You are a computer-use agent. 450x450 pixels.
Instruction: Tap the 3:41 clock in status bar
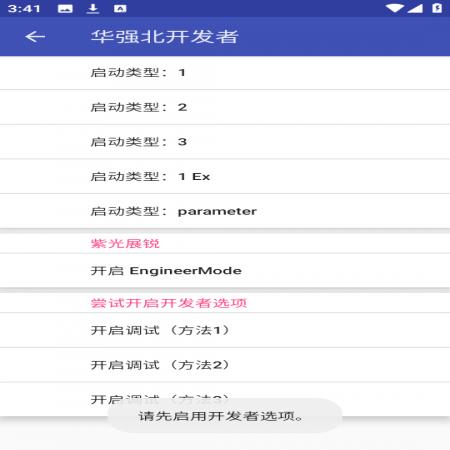[24, 9]
